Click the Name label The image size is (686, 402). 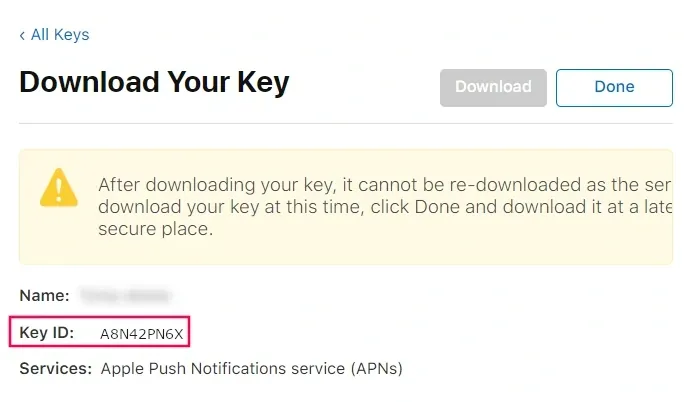44,296
